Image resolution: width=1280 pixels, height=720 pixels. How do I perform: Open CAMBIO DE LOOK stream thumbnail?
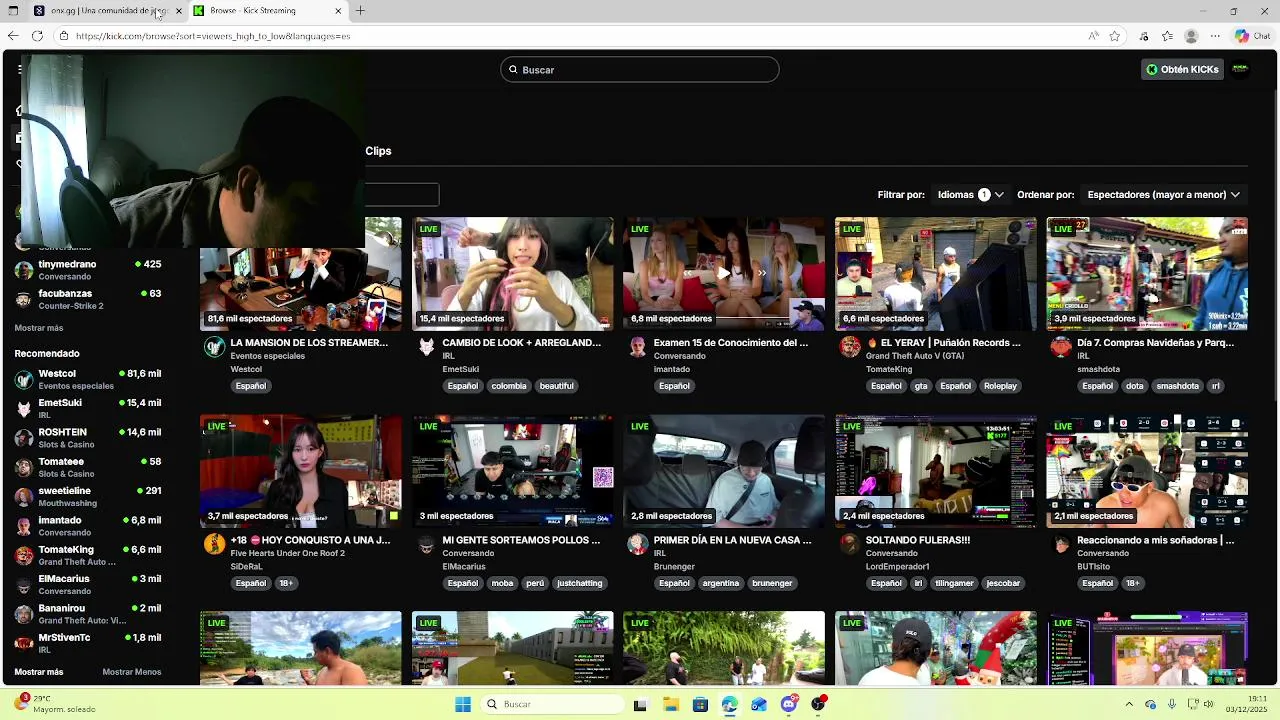coord(513,274)
